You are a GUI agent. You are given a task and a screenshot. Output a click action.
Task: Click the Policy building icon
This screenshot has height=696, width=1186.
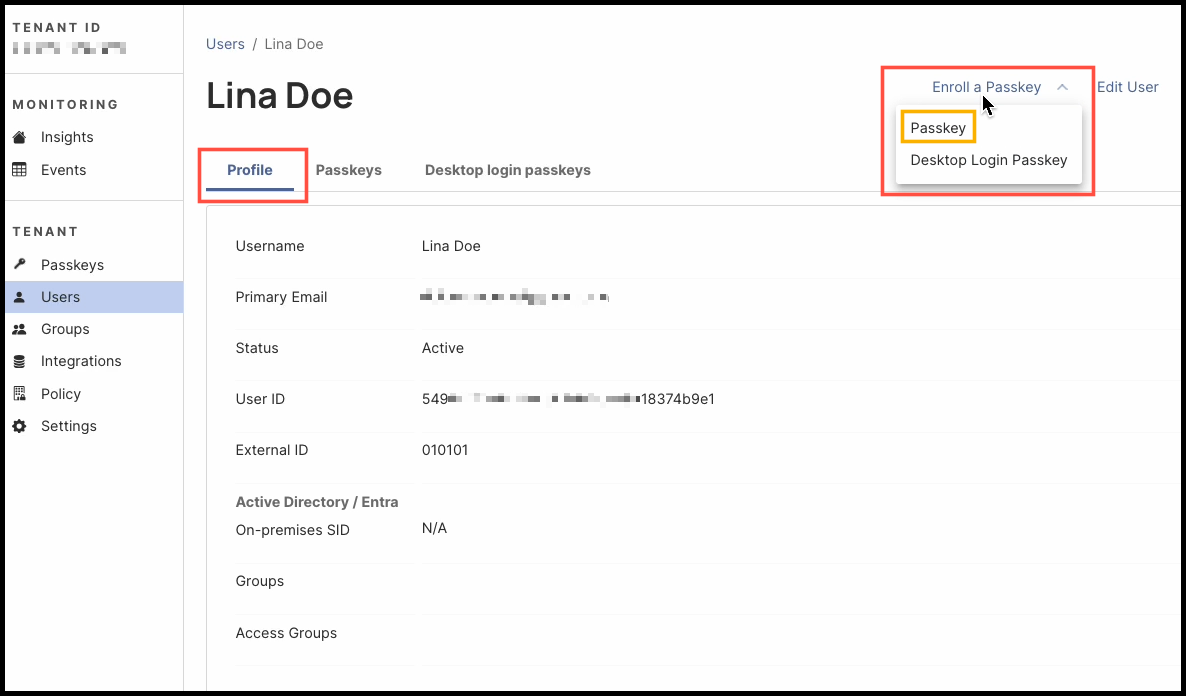pos(19,394)
